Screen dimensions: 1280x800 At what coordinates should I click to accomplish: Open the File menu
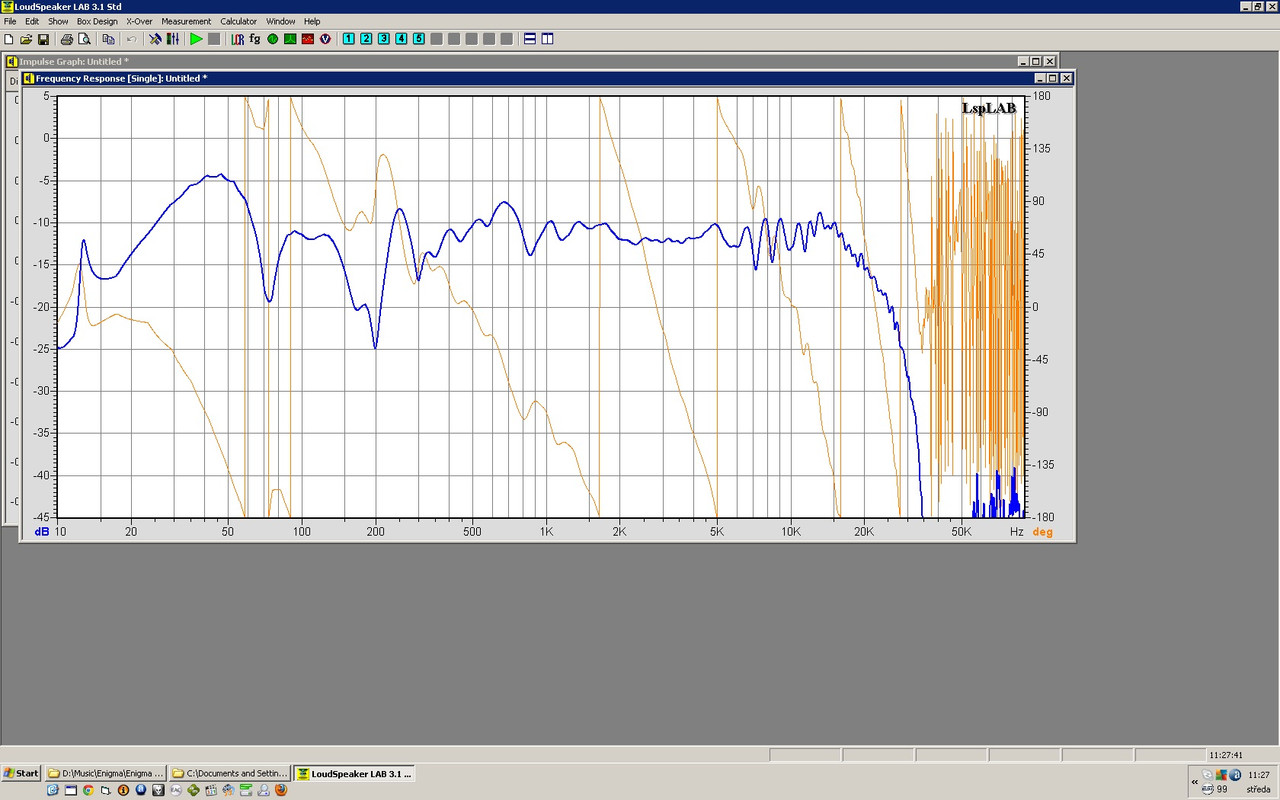click(x=10, y=21)
